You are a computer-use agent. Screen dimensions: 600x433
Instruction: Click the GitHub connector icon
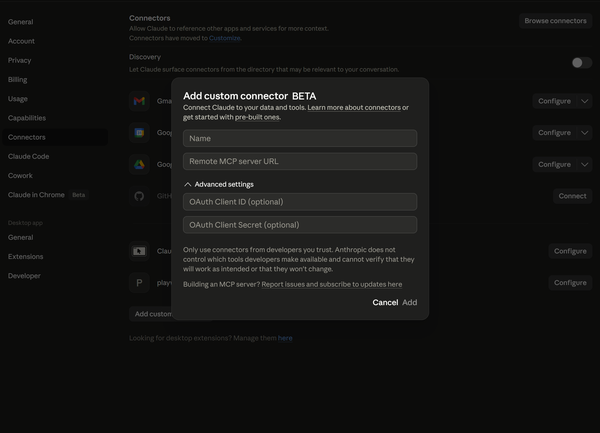point(139,196)
